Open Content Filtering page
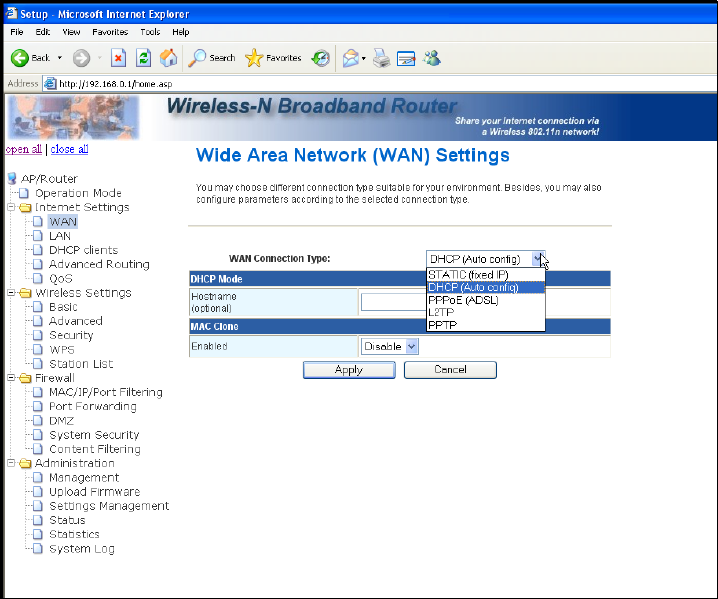This screenshot has width=718, height=599. (x=95, y=449)
